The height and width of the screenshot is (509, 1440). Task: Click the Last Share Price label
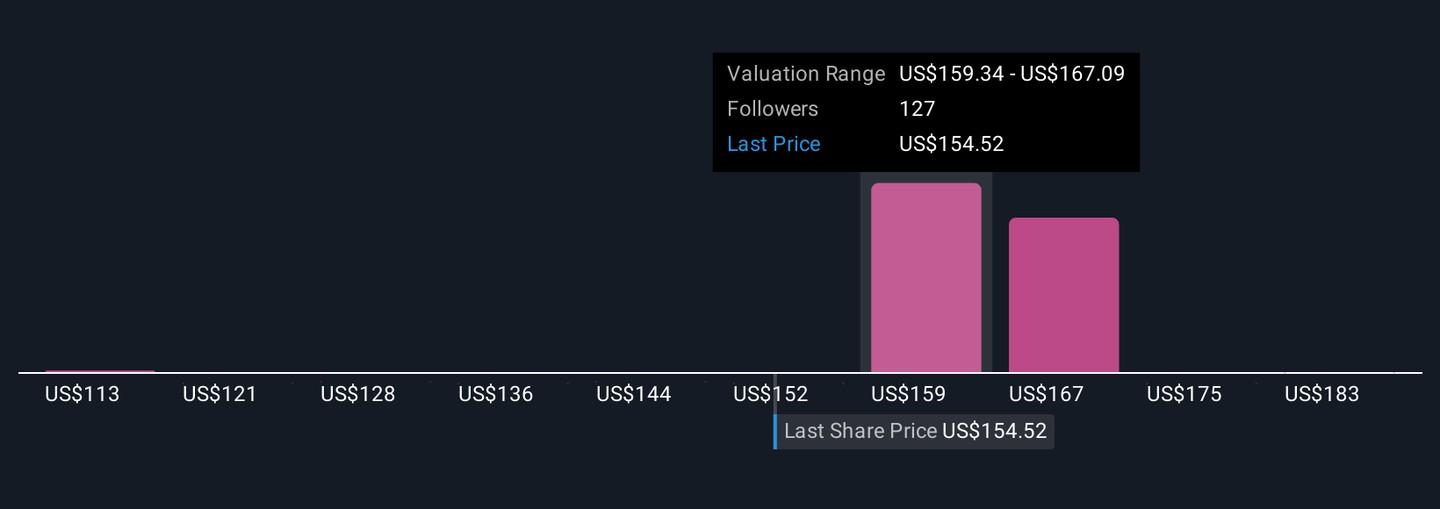860,431
